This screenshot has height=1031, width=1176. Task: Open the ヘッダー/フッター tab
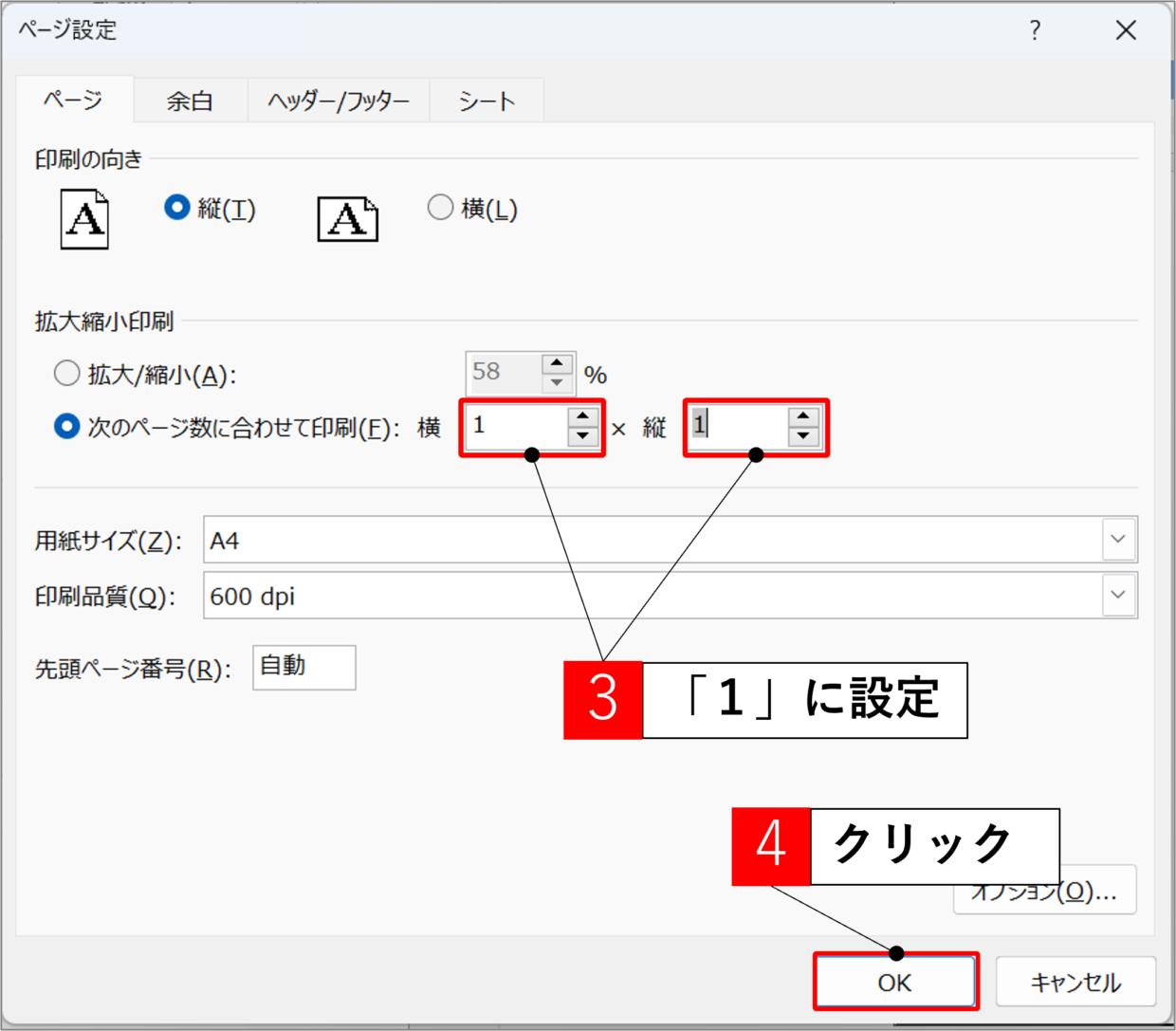tap(339, 101)
